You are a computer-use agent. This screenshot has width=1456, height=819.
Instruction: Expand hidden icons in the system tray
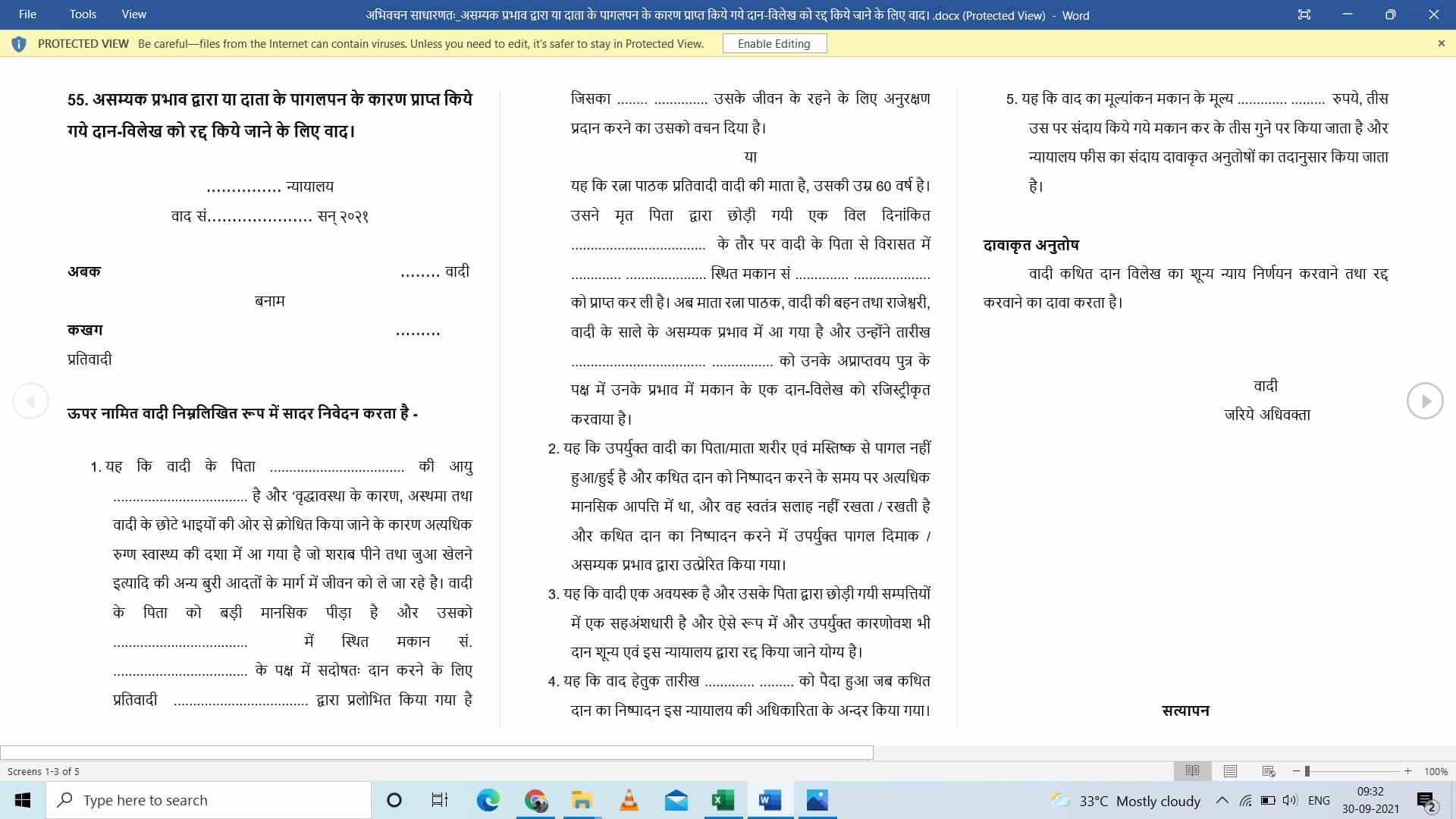[1222, 800]
